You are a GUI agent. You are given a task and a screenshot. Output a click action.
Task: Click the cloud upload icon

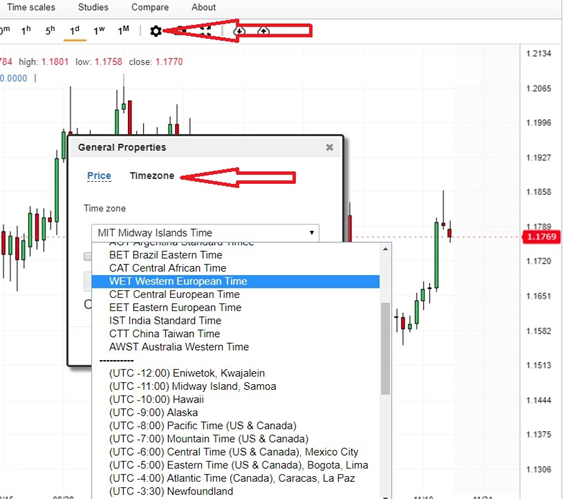pyautogui.click(x=264, y=31)
